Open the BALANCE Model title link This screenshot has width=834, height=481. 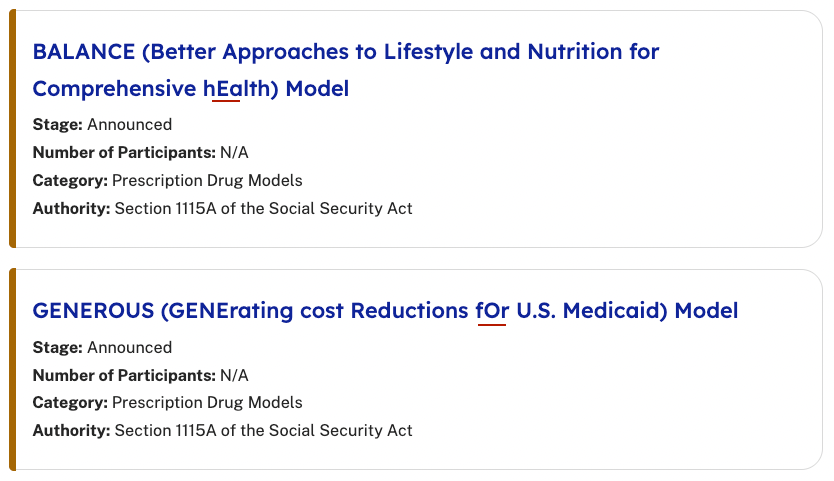tap(345, 52)
